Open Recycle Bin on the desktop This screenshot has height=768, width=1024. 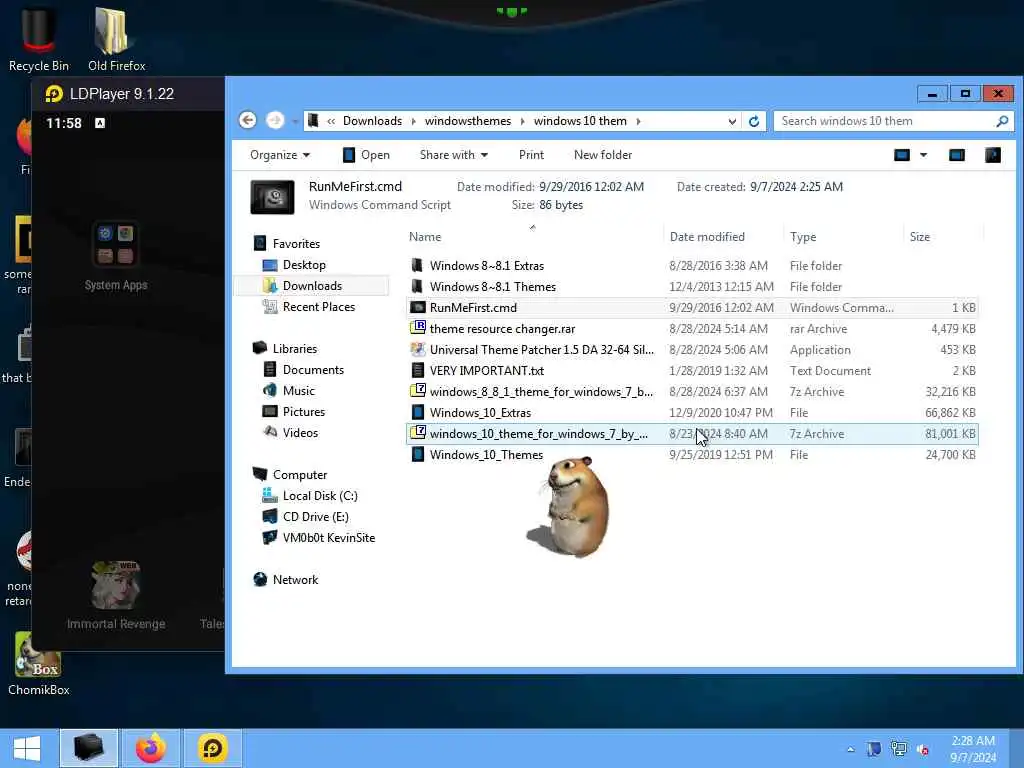39,39
